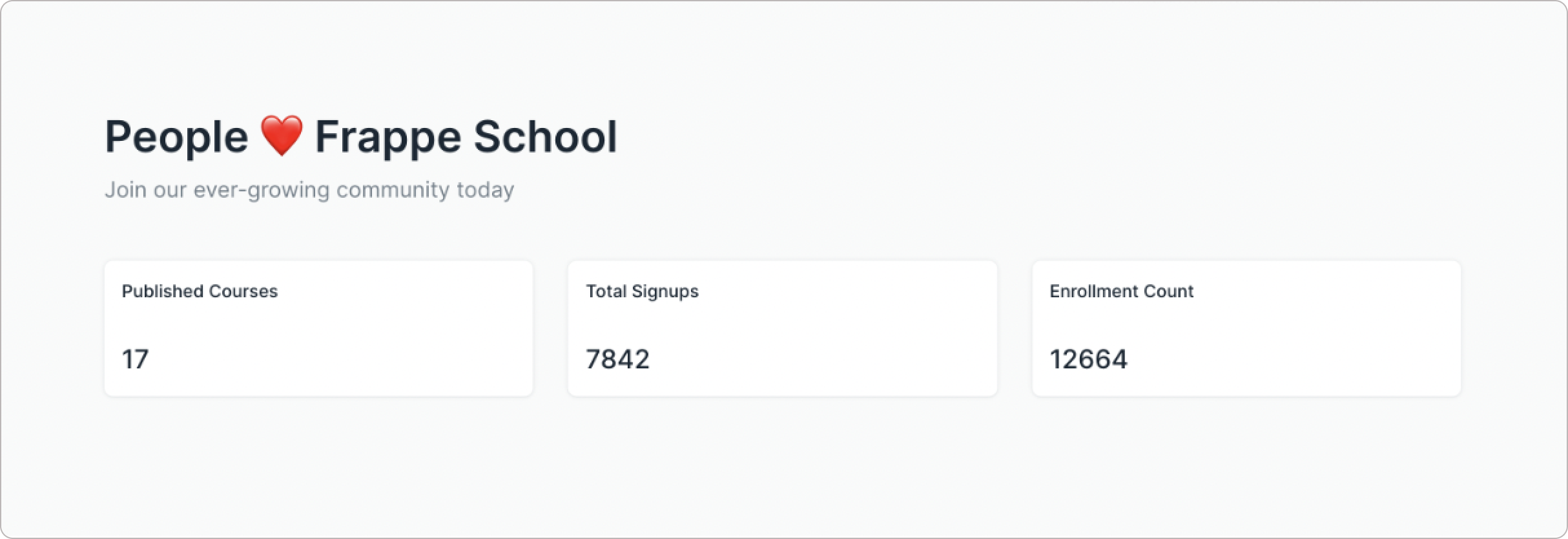
Task: Click the Enrollment Count label text
Action: [x=1121, y=291]
